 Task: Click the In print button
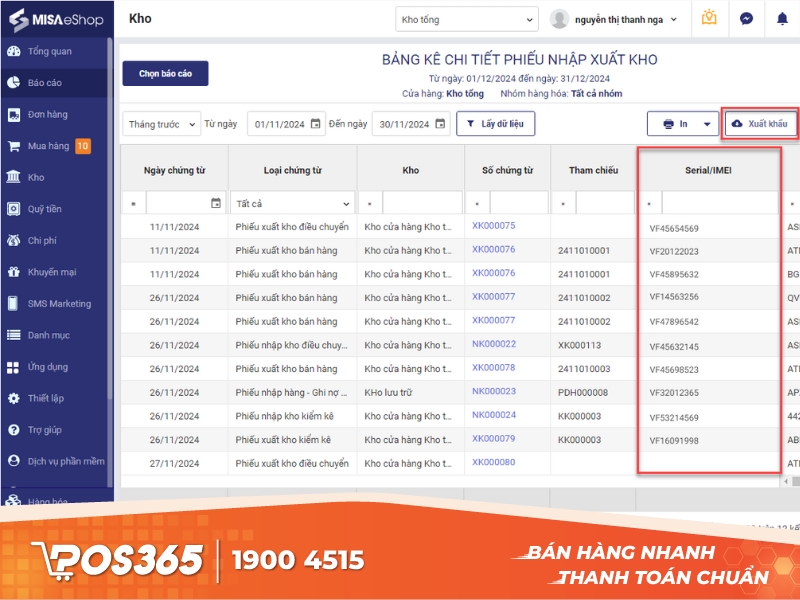click(x=674, y=124)
